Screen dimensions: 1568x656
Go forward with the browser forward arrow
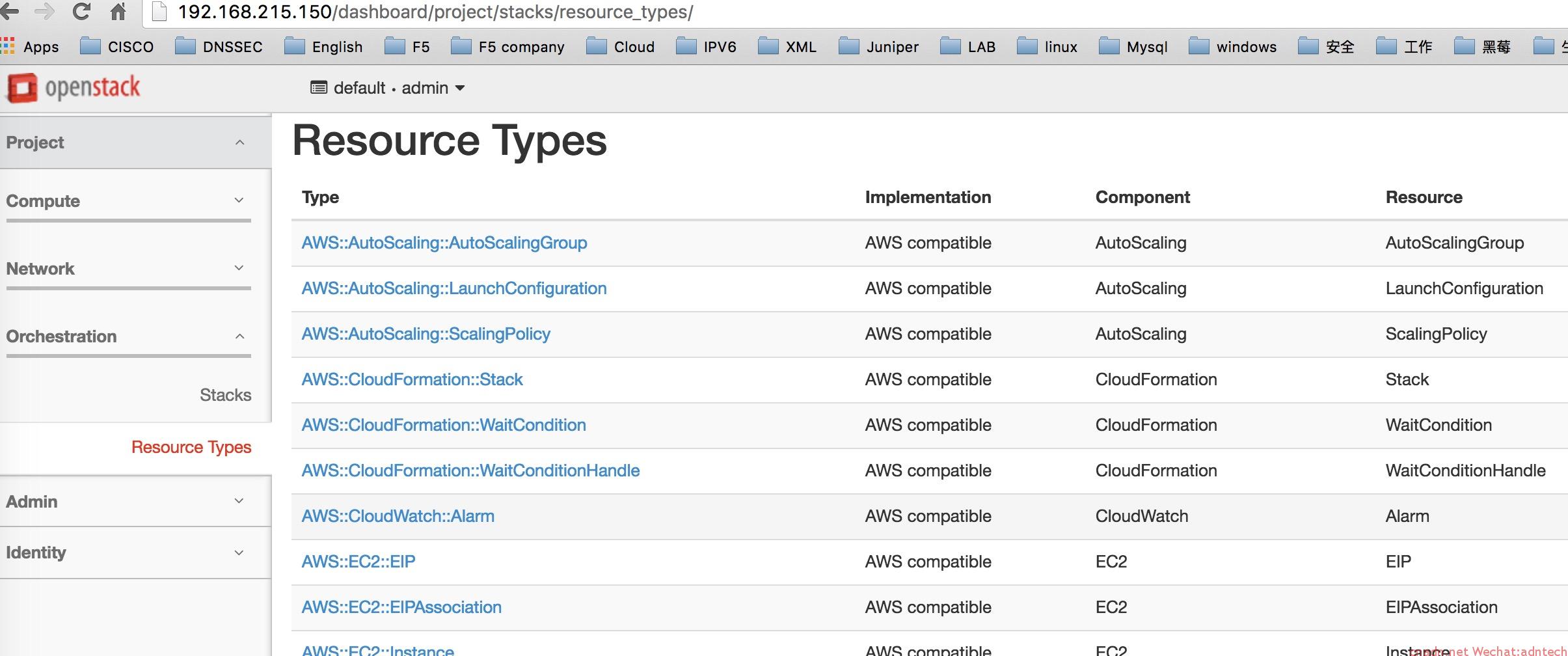pos(44,11)
